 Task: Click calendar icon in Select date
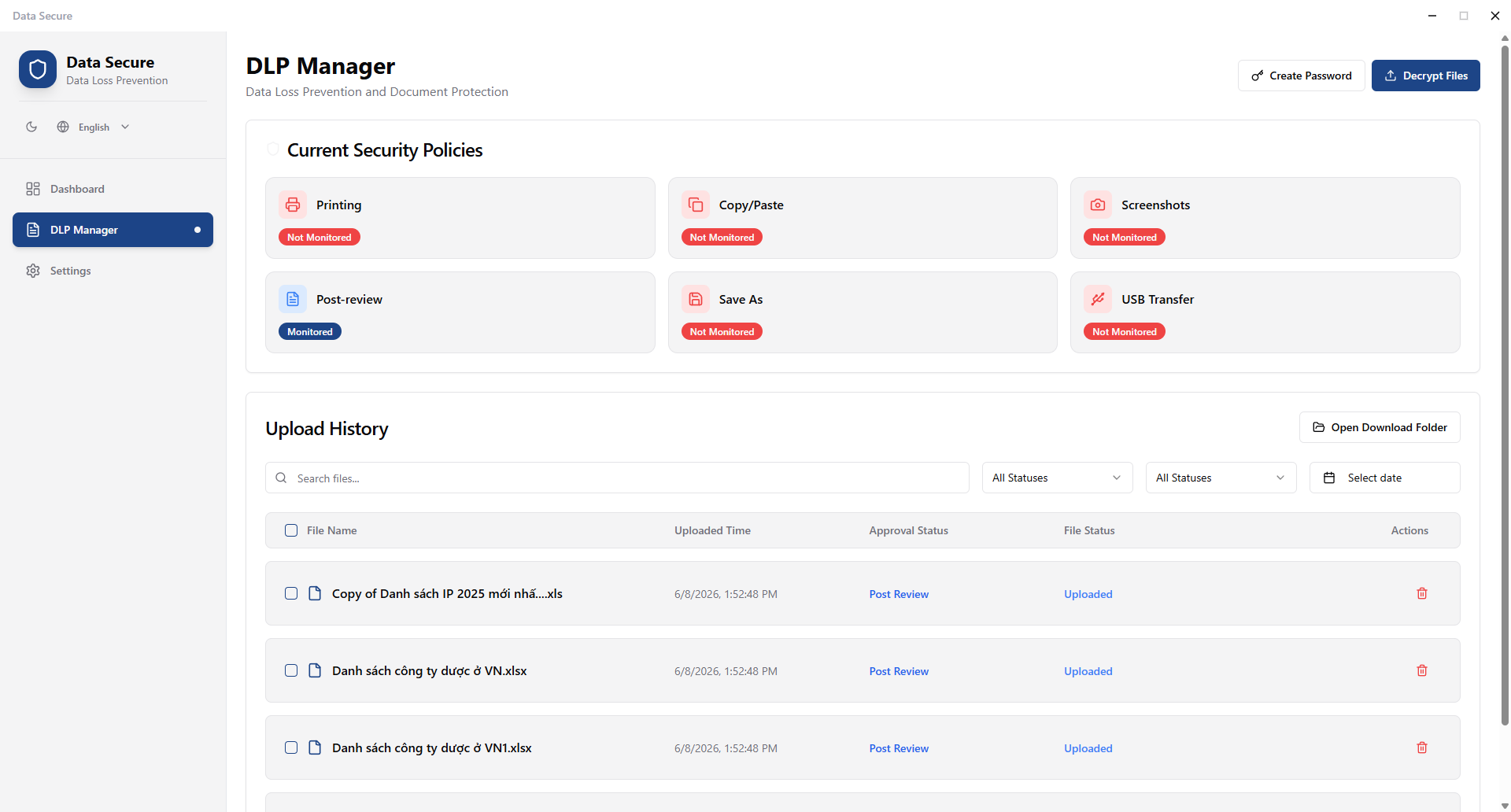tap(1329, 478)
